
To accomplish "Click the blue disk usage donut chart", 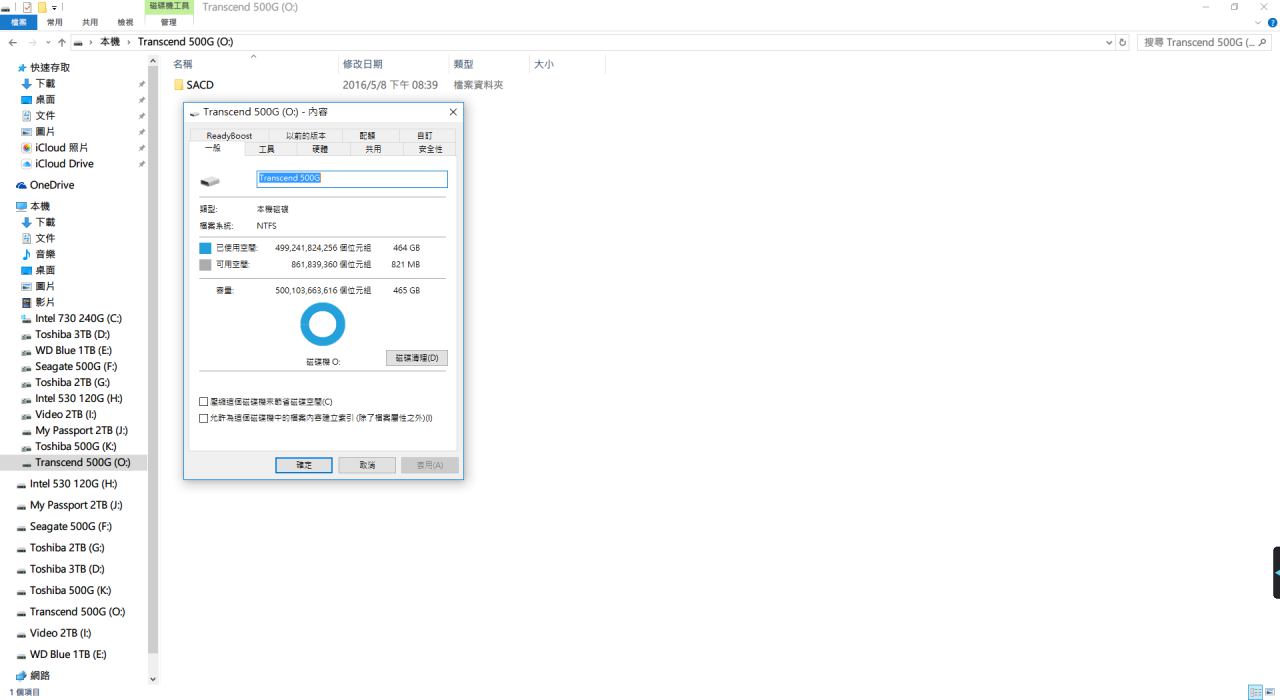I will pyautogui.click(x=322, y=325).
